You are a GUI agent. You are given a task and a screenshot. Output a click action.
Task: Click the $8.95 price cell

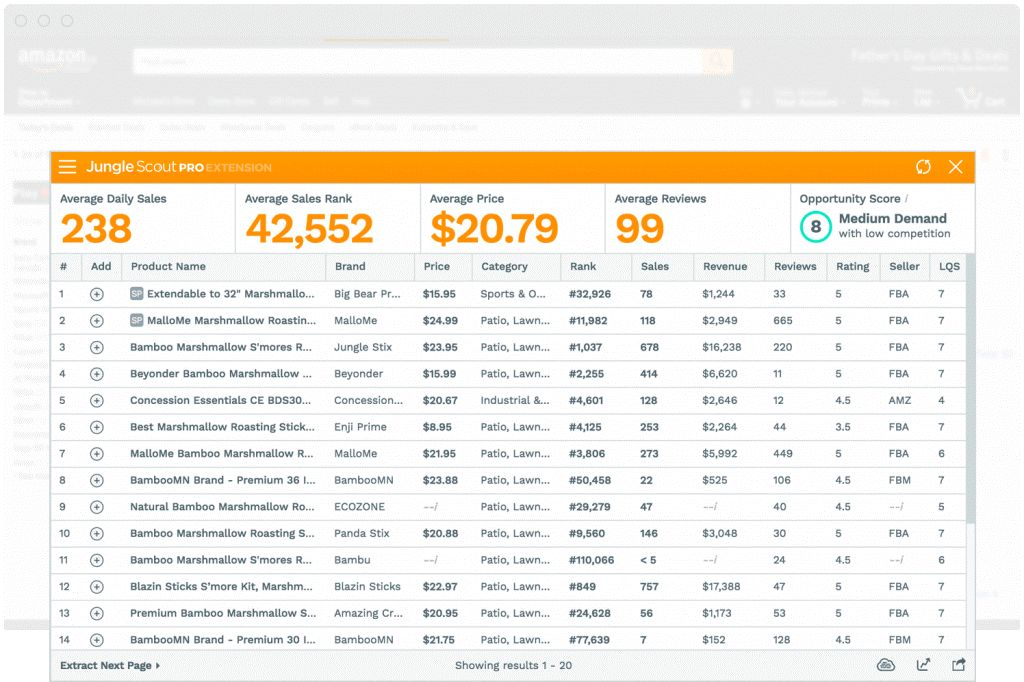point(437,427)
